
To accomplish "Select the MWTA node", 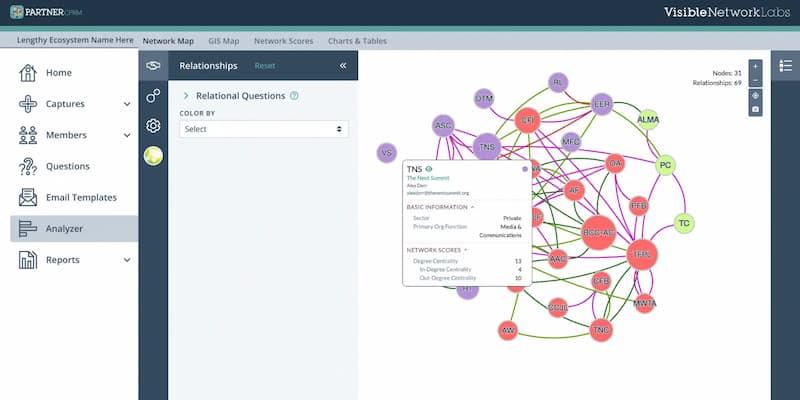I will coord(644,304).
